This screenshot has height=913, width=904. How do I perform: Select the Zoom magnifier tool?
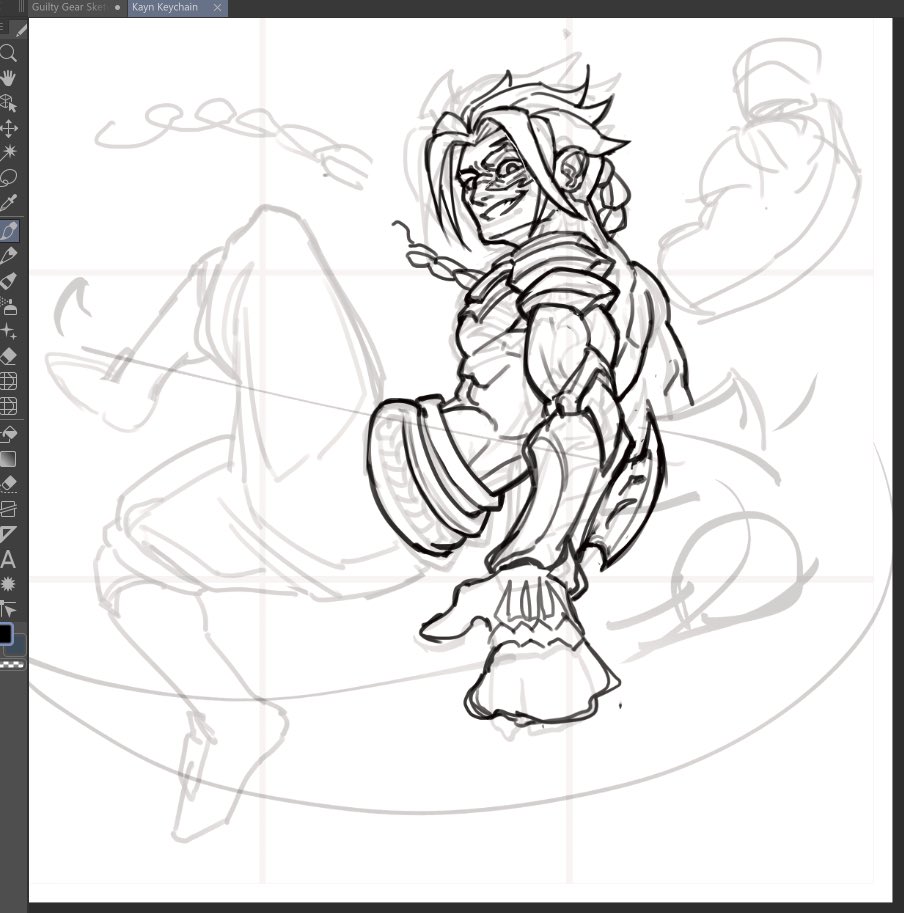click(8, 54)
